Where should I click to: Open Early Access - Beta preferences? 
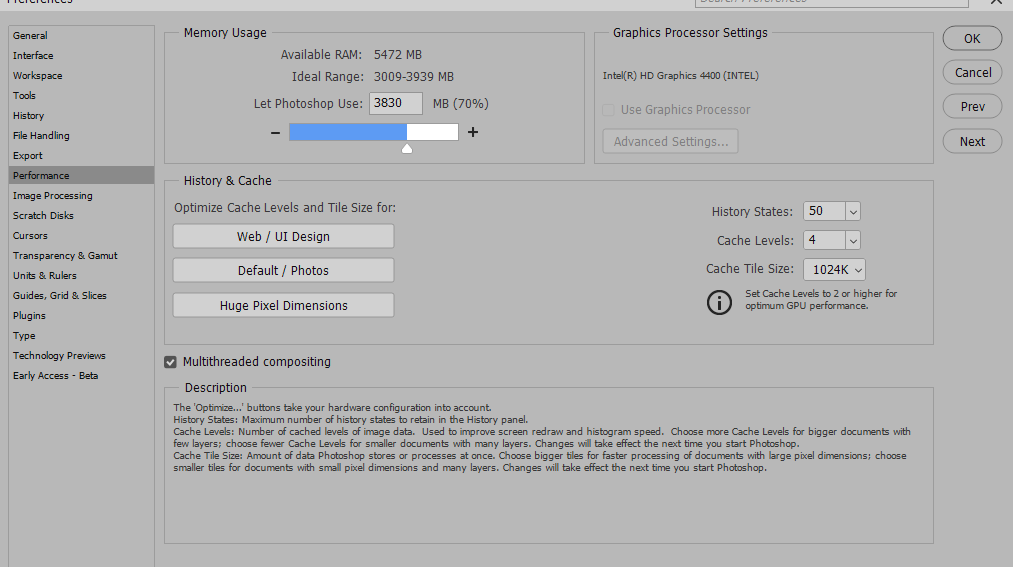(81, 376)
